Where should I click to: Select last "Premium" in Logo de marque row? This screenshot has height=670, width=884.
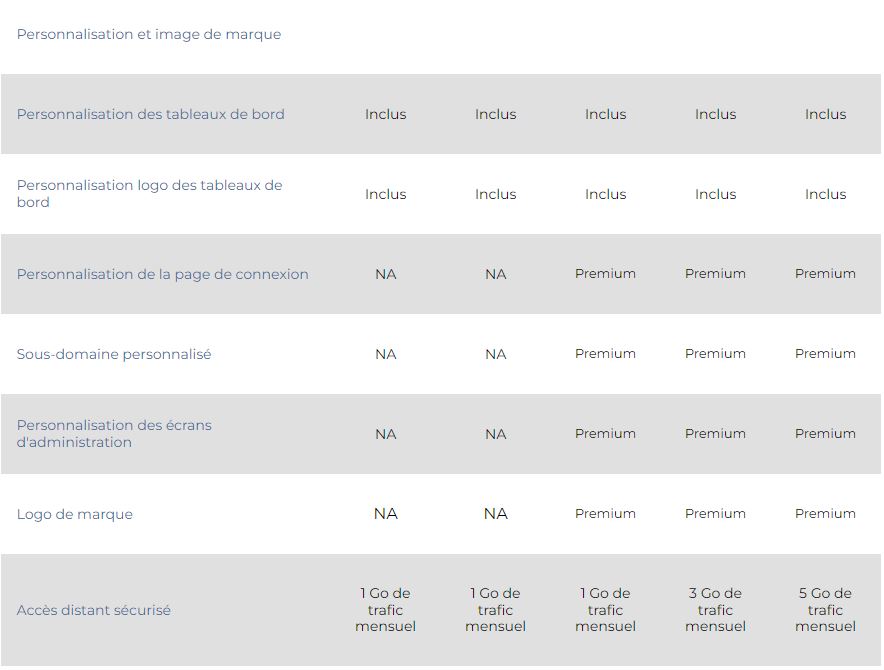826,514
